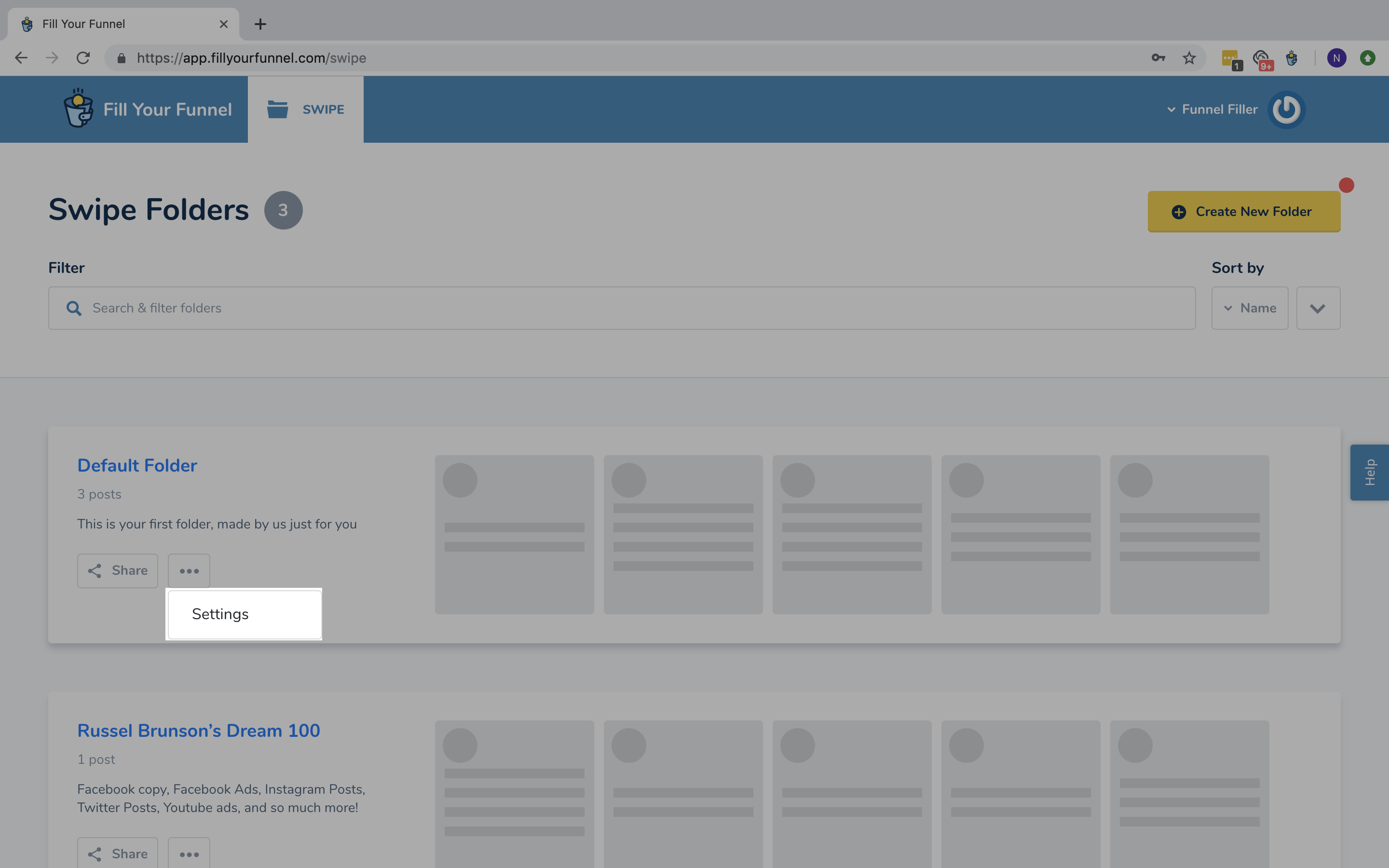This screenshot has height=868, width=1389.
Task: Click the Fill Your Funnel logo icon
Action: coord(80,109)
